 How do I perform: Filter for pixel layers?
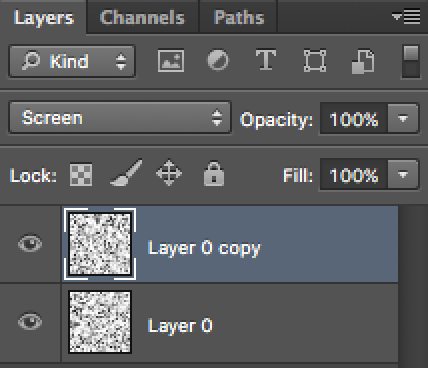171,61
